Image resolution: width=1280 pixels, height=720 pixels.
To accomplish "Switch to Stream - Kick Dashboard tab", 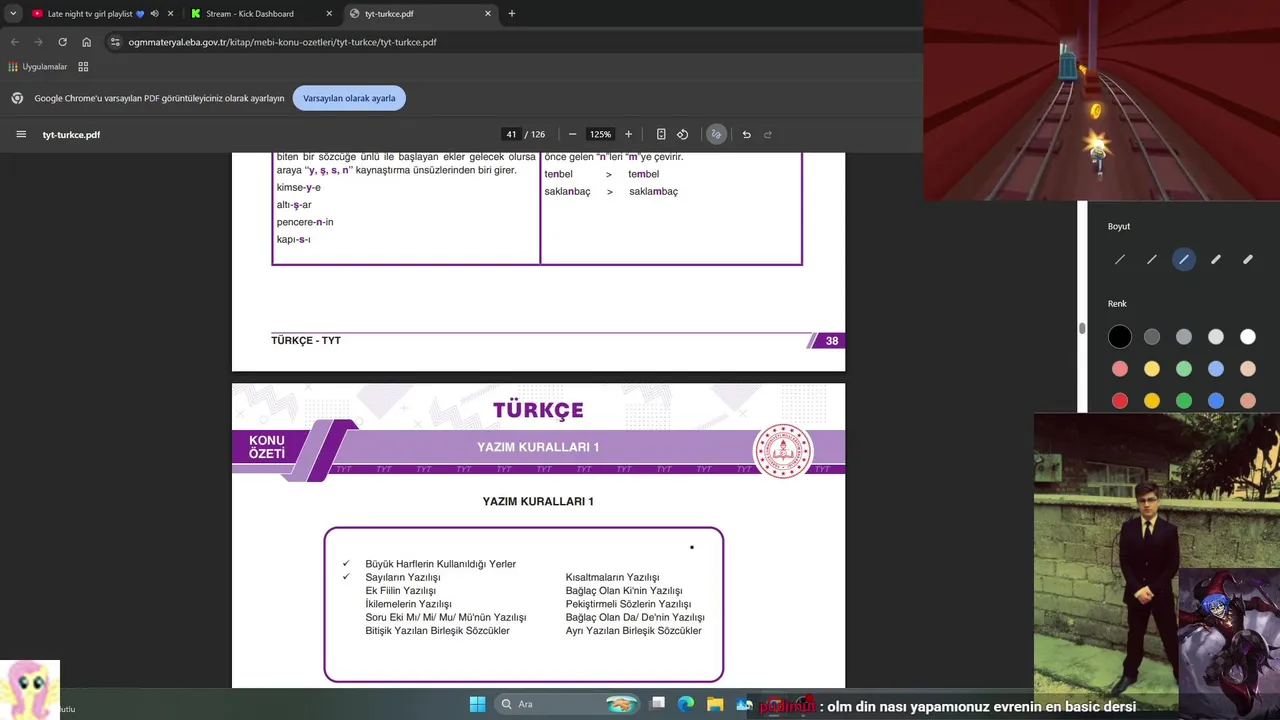I will [250, 14].
